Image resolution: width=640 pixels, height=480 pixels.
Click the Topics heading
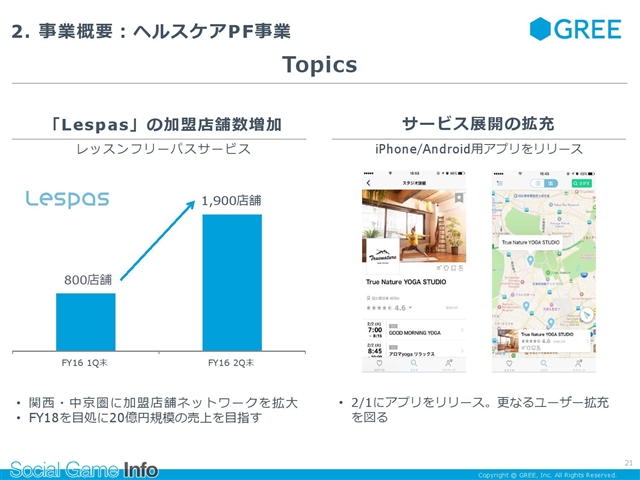click(320, 64)
